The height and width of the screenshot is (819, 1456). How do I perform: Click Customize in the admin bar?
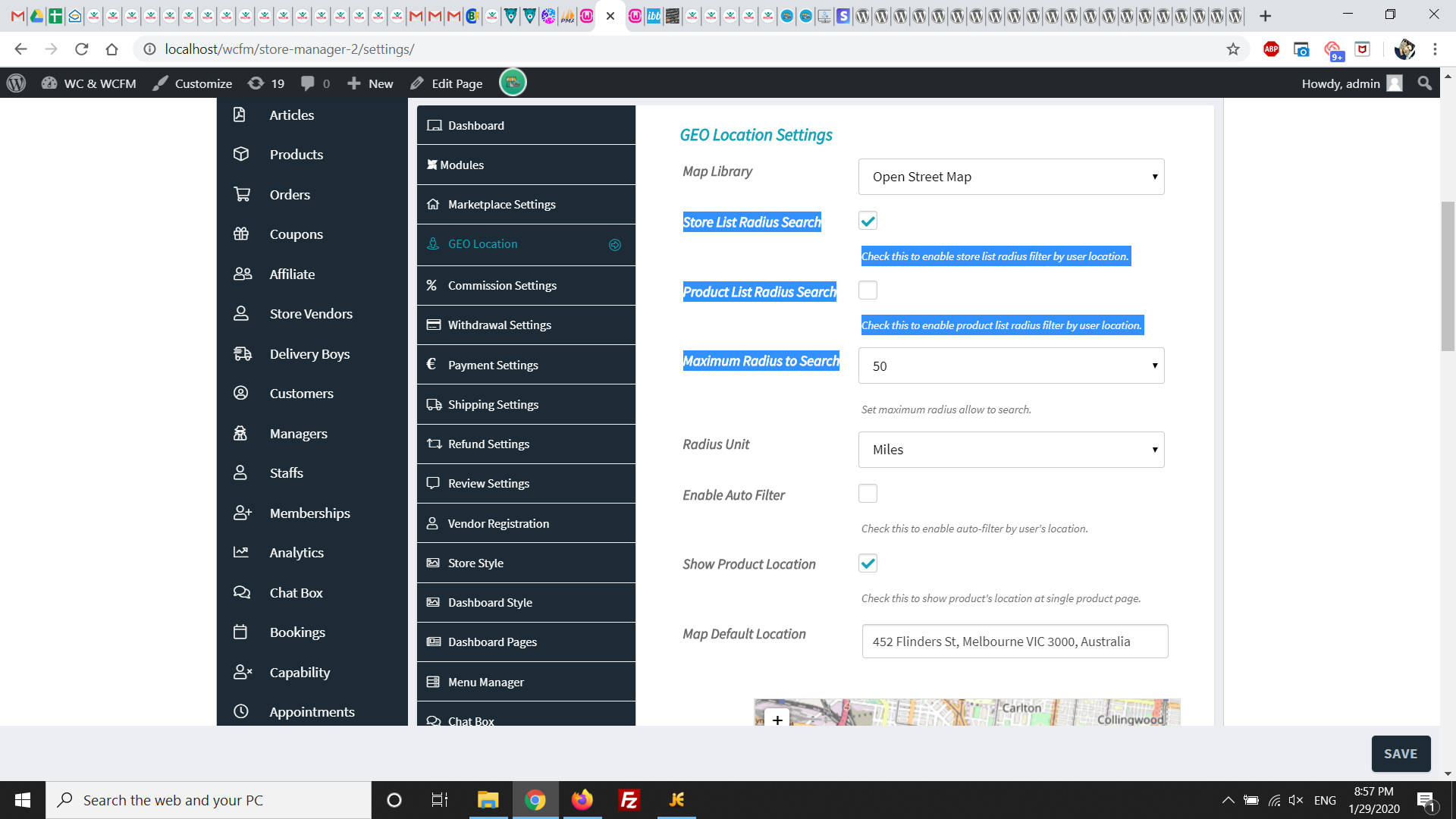click(193, 83)
